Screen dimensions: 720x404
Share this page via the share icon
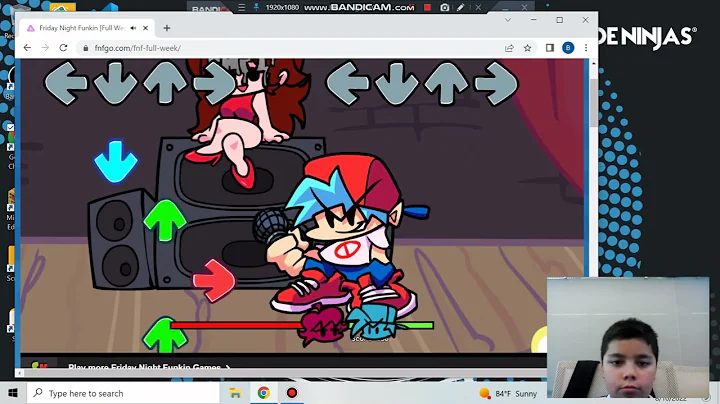tap(509, 48)
